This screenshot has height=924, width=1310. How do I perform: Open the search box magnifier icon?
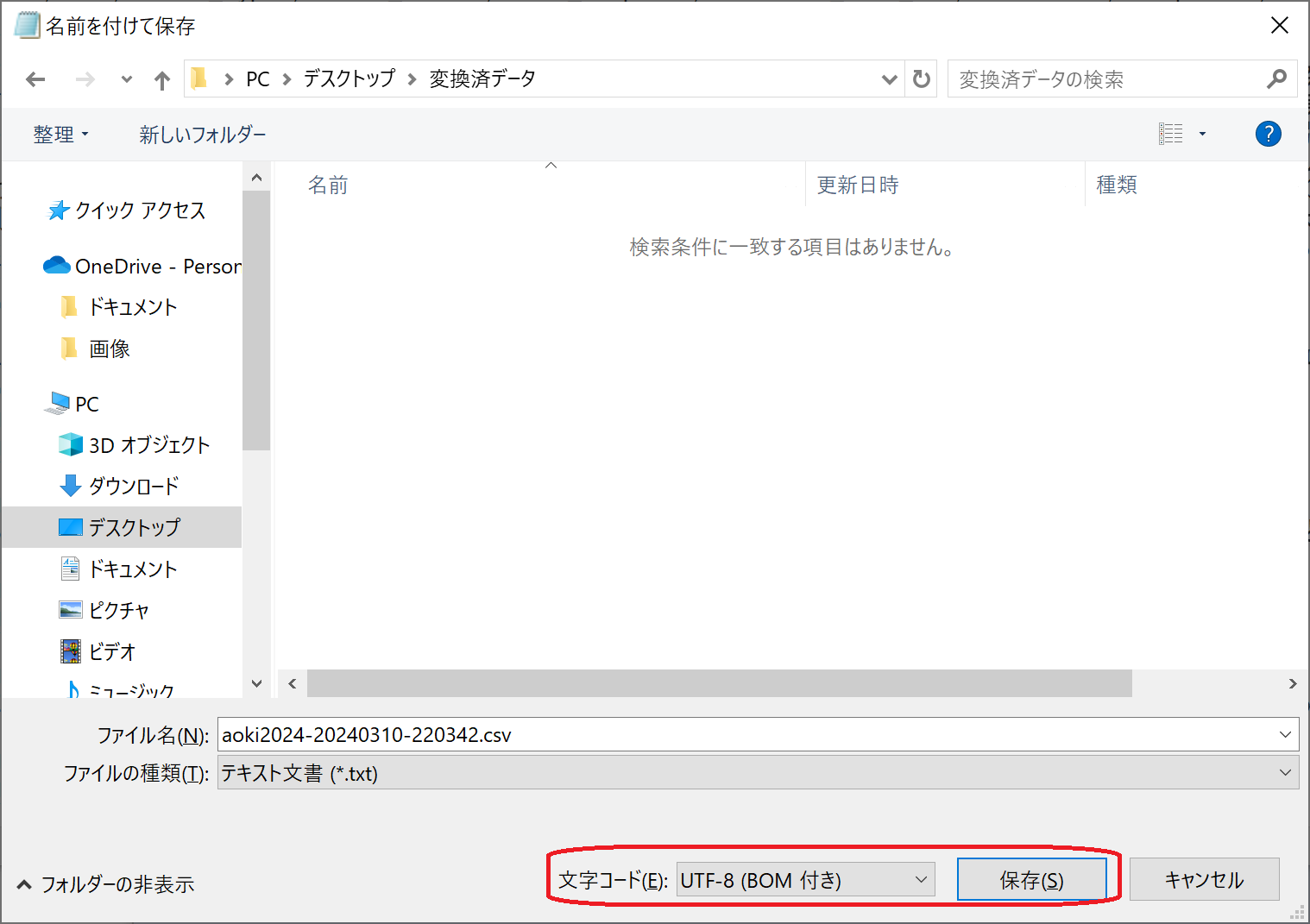(1276, 79)
